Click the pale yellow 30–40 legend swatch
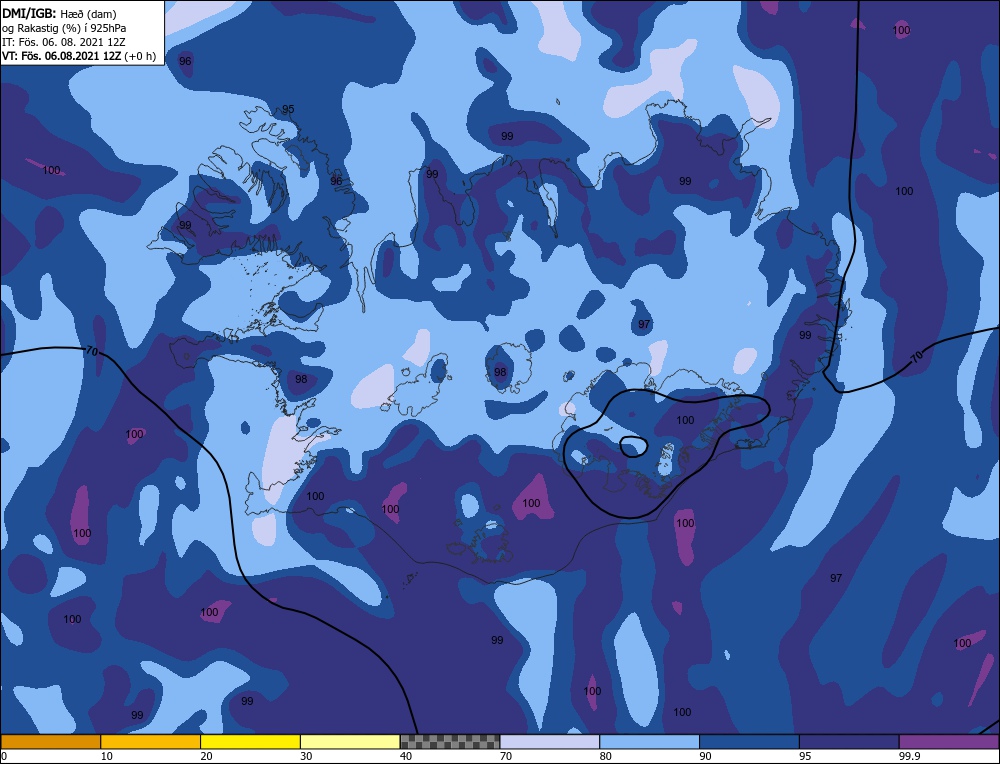Viewport: 1000px width, 764px height. click(x=350, y=742)
